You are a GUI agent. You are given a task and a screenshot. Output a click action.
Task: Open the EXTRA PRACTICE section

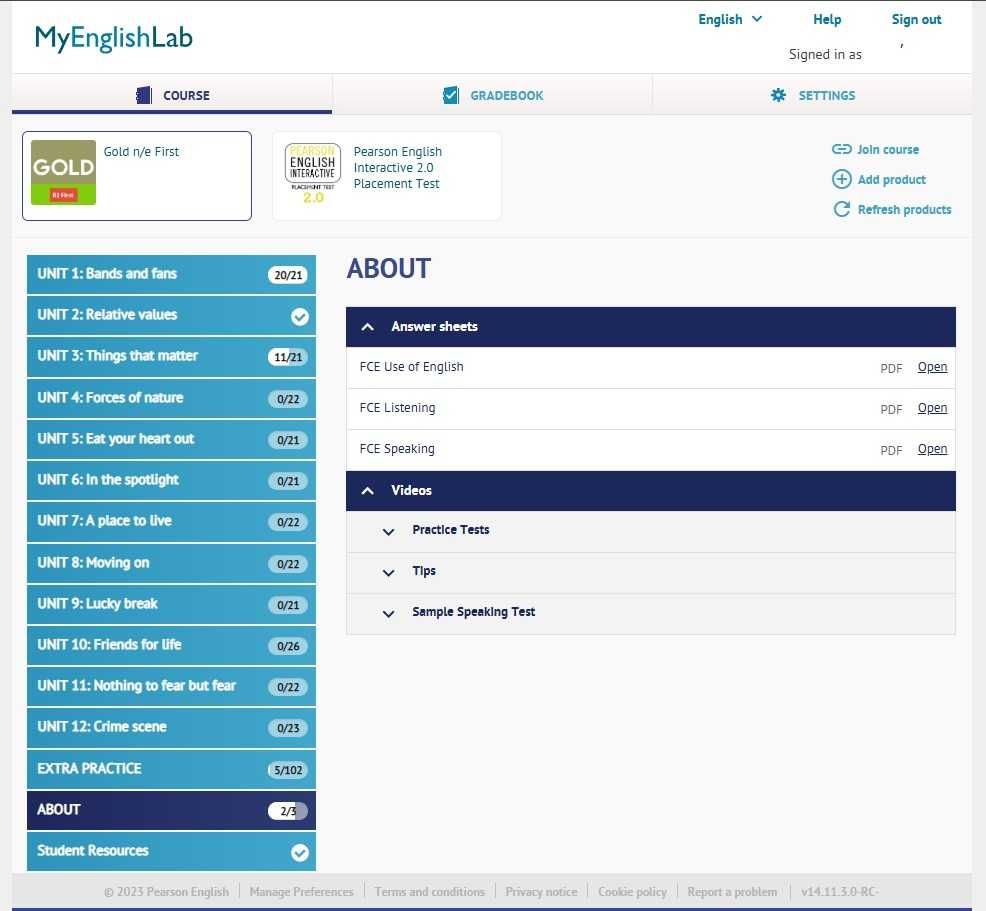coord(171,769)
